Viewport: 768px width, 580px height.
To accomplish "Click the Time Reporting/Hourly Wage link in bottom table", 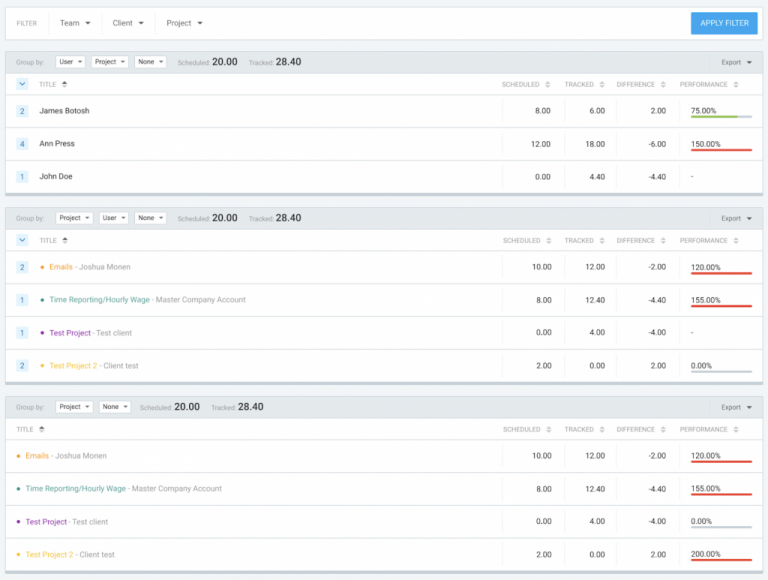I will click(76, 489).
